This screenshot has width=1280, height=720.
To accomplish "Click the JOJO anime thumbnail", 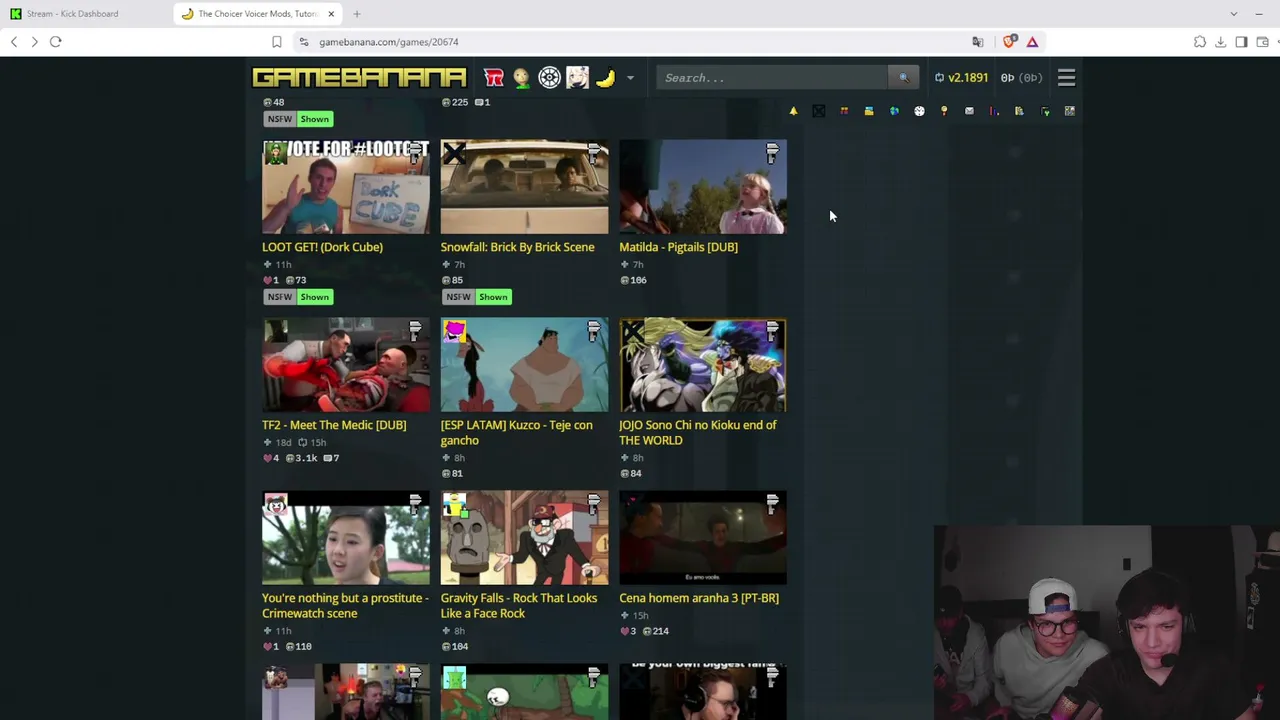I will [703, 365].
